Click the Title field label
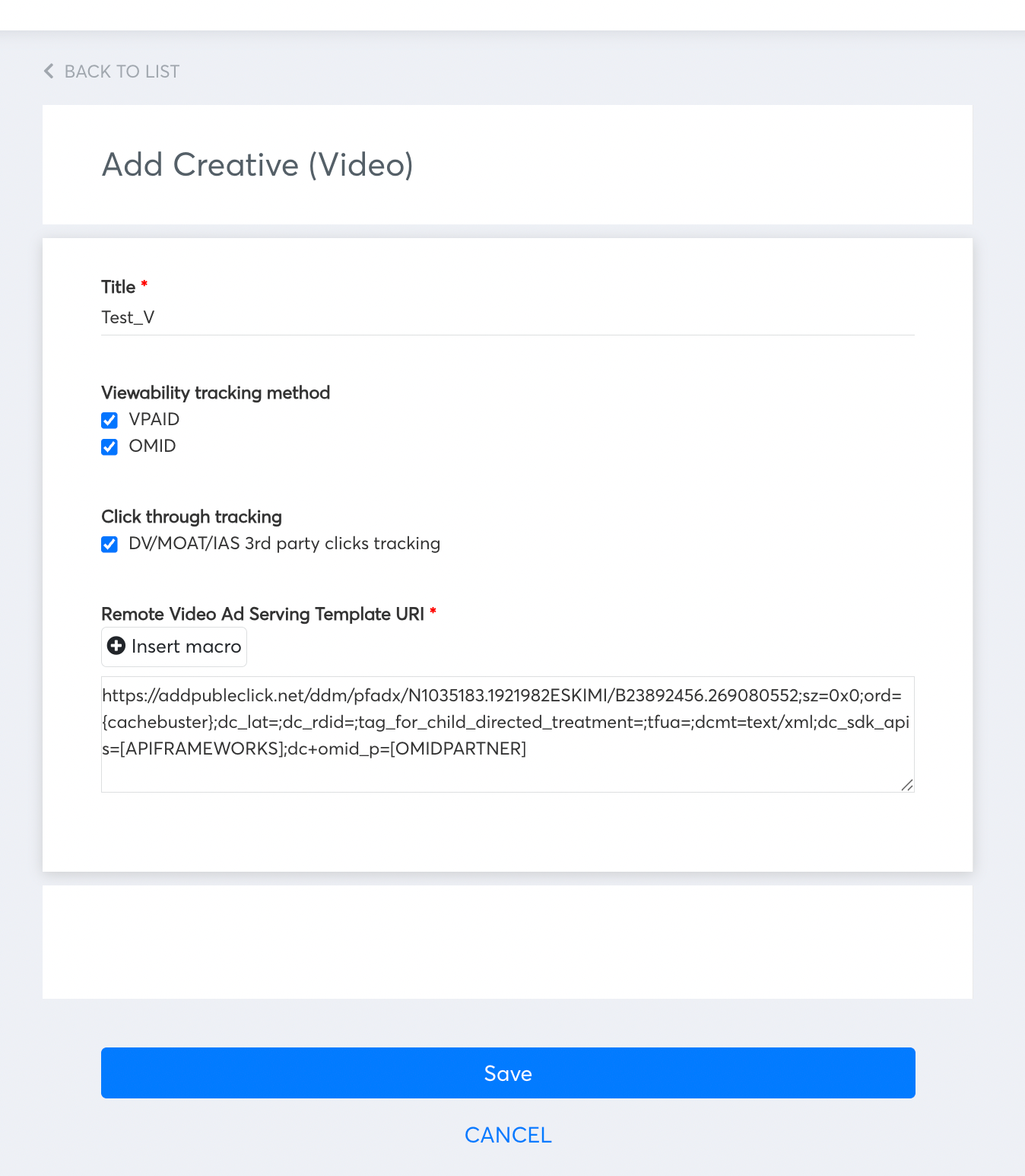Image resolution: width=1025 pixels, height=1176 pixels. coord(119,288)
